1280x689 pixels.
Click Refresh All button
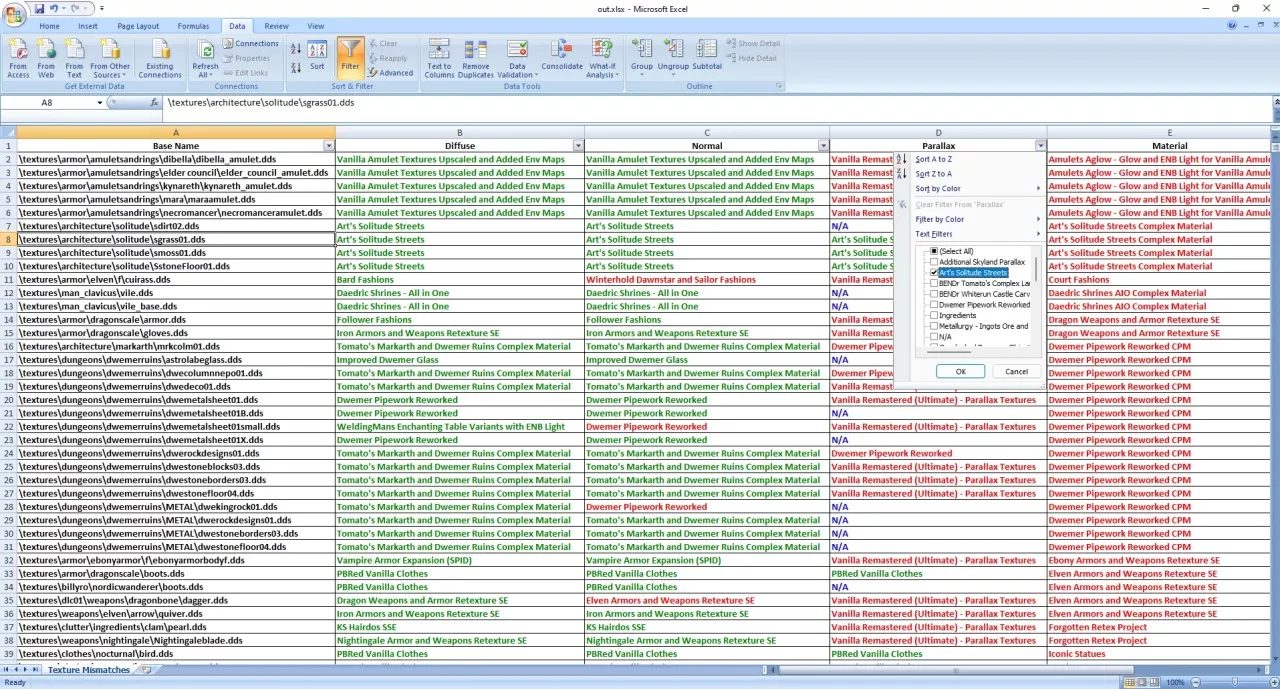[x=205, y=59]
